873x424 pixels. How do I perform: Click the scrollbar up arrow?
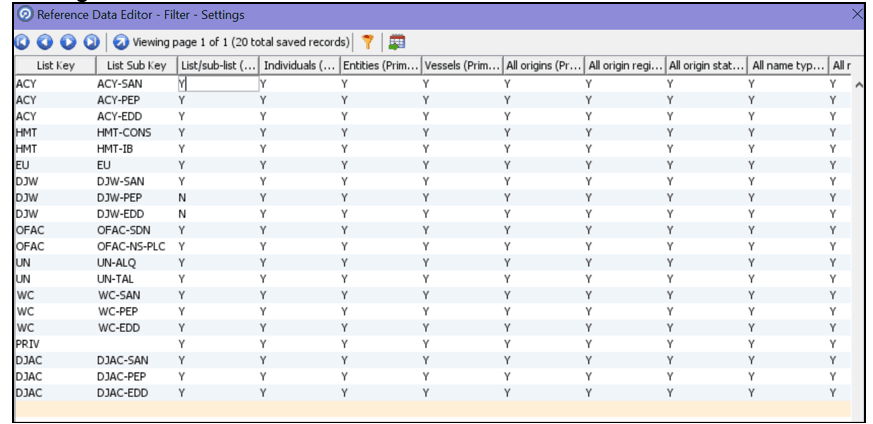tap(858, 85)
